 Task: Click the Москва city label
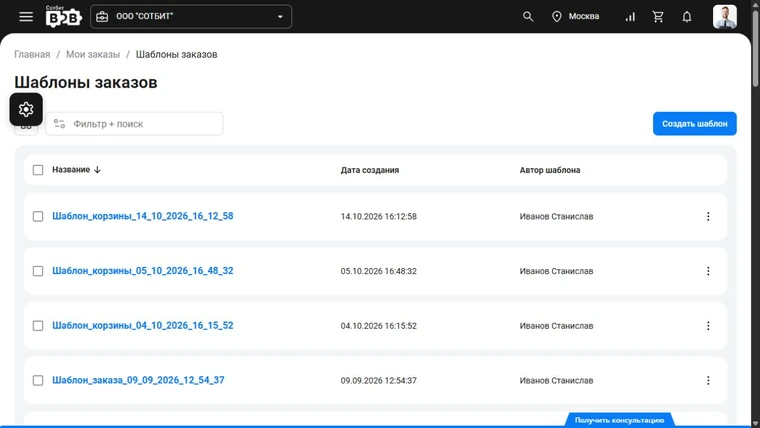pyautogui.click(x=584, y=16)
